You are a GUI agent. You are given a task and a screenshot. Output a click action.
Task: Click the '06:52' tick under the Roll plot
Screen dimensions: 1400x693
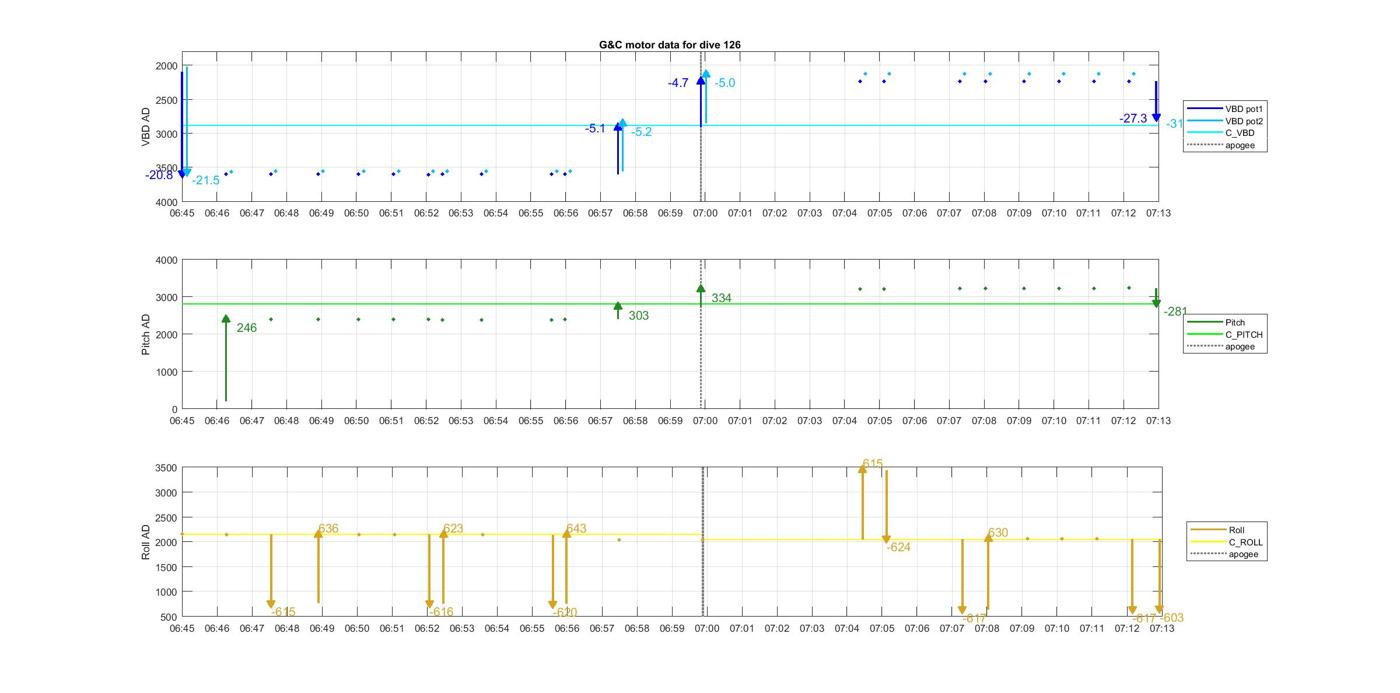[x=427, y=629]
